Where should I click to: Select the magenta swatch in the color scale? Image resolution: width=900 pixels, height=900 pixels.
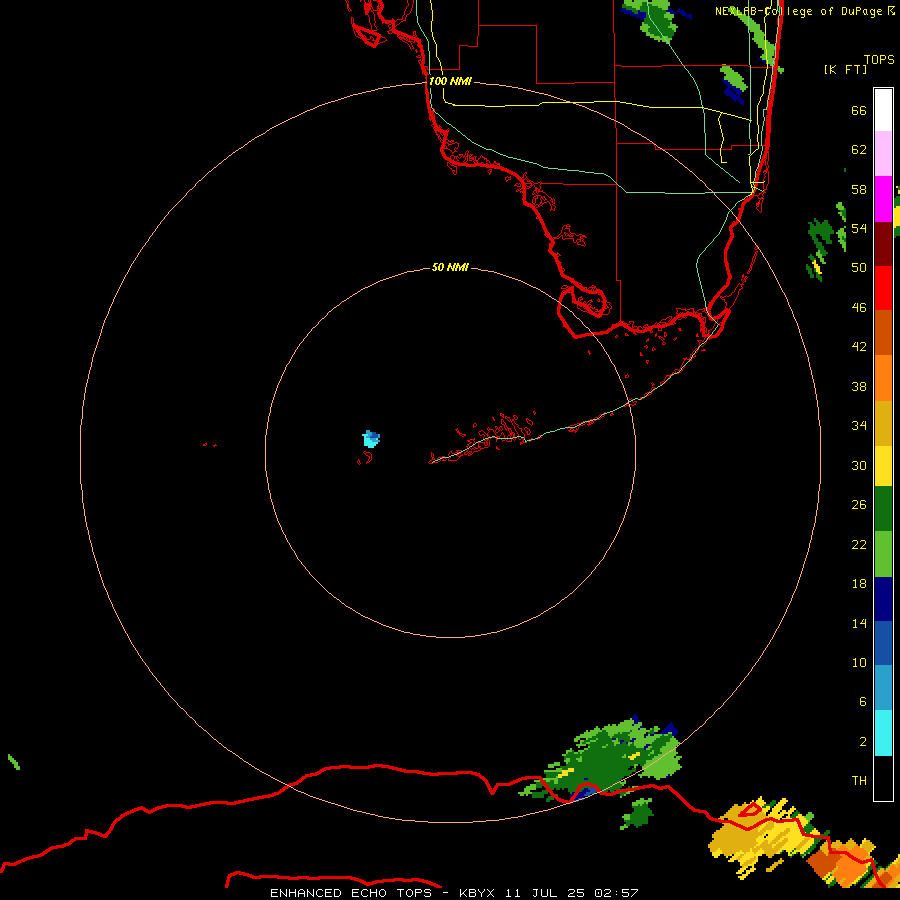click(883, 199)
